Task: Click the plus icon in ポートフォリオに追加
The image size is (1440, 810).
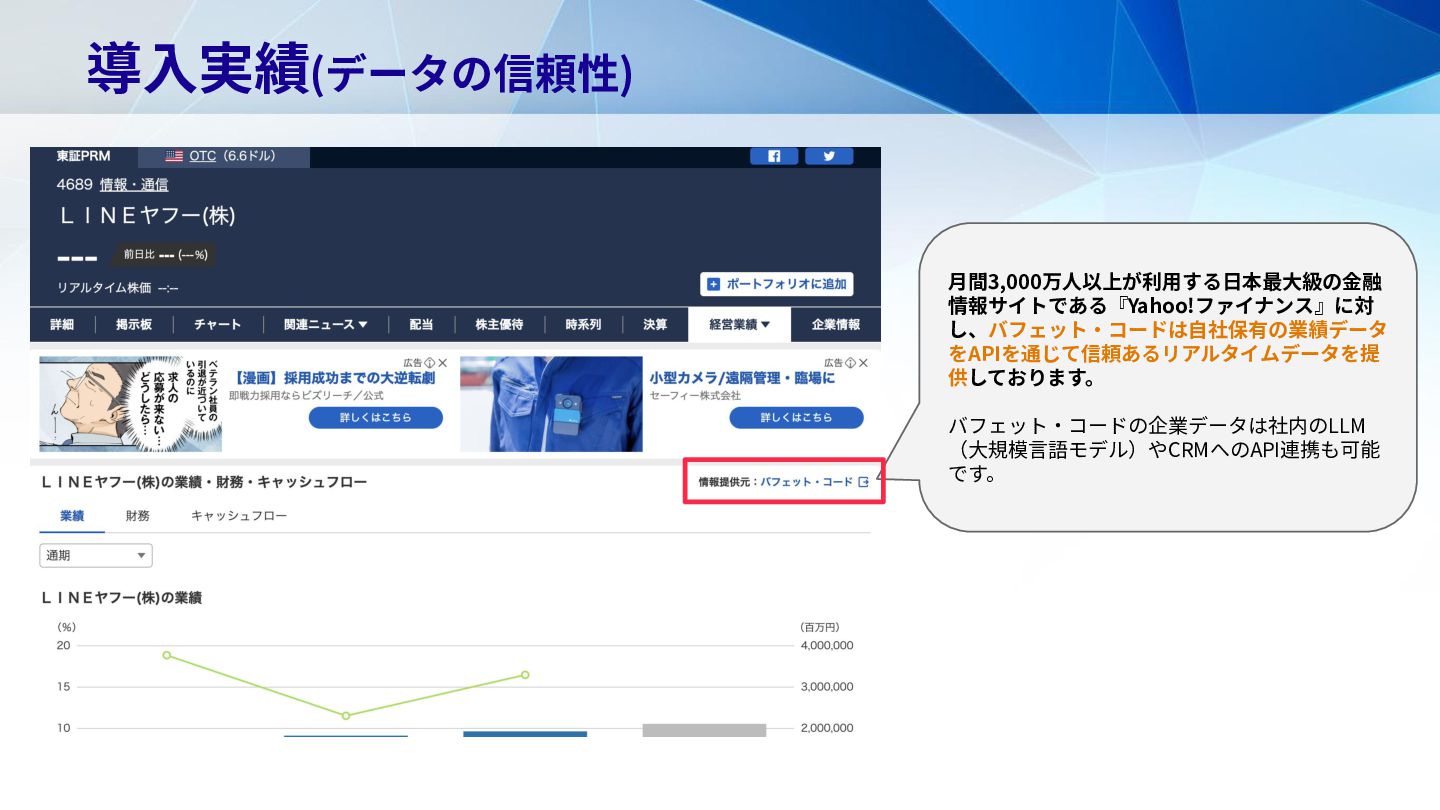Action: point(713,284)
